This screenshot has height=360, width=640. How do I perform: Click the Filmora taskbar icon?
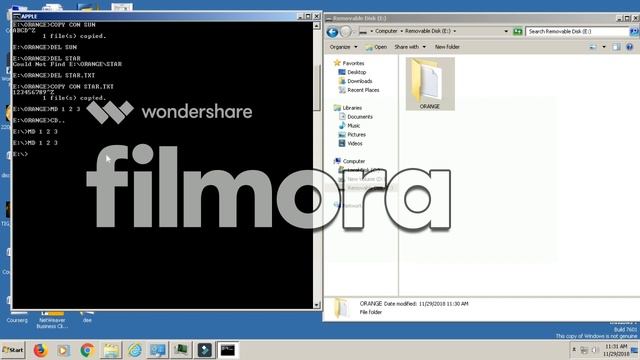[204, 350]
